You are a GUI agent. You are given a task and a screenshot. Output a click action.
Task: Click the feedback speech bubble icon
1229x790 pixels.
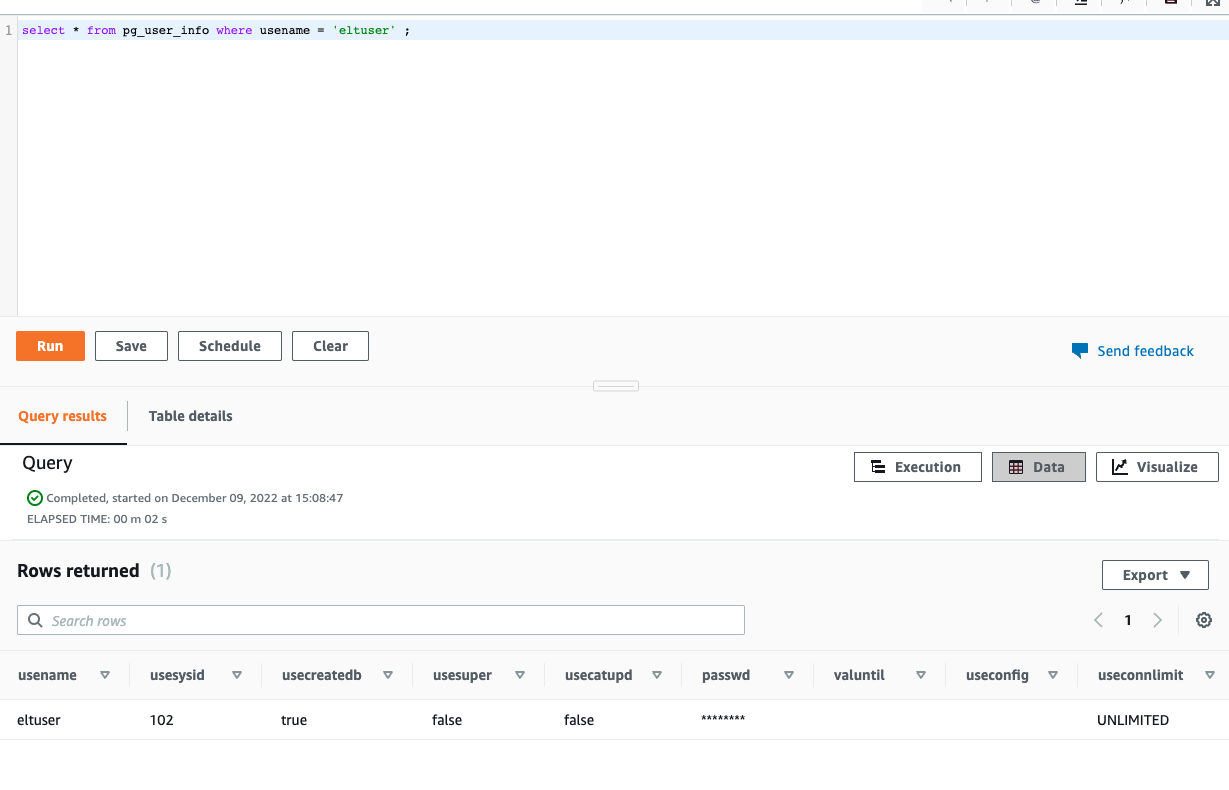point(1079,351)
